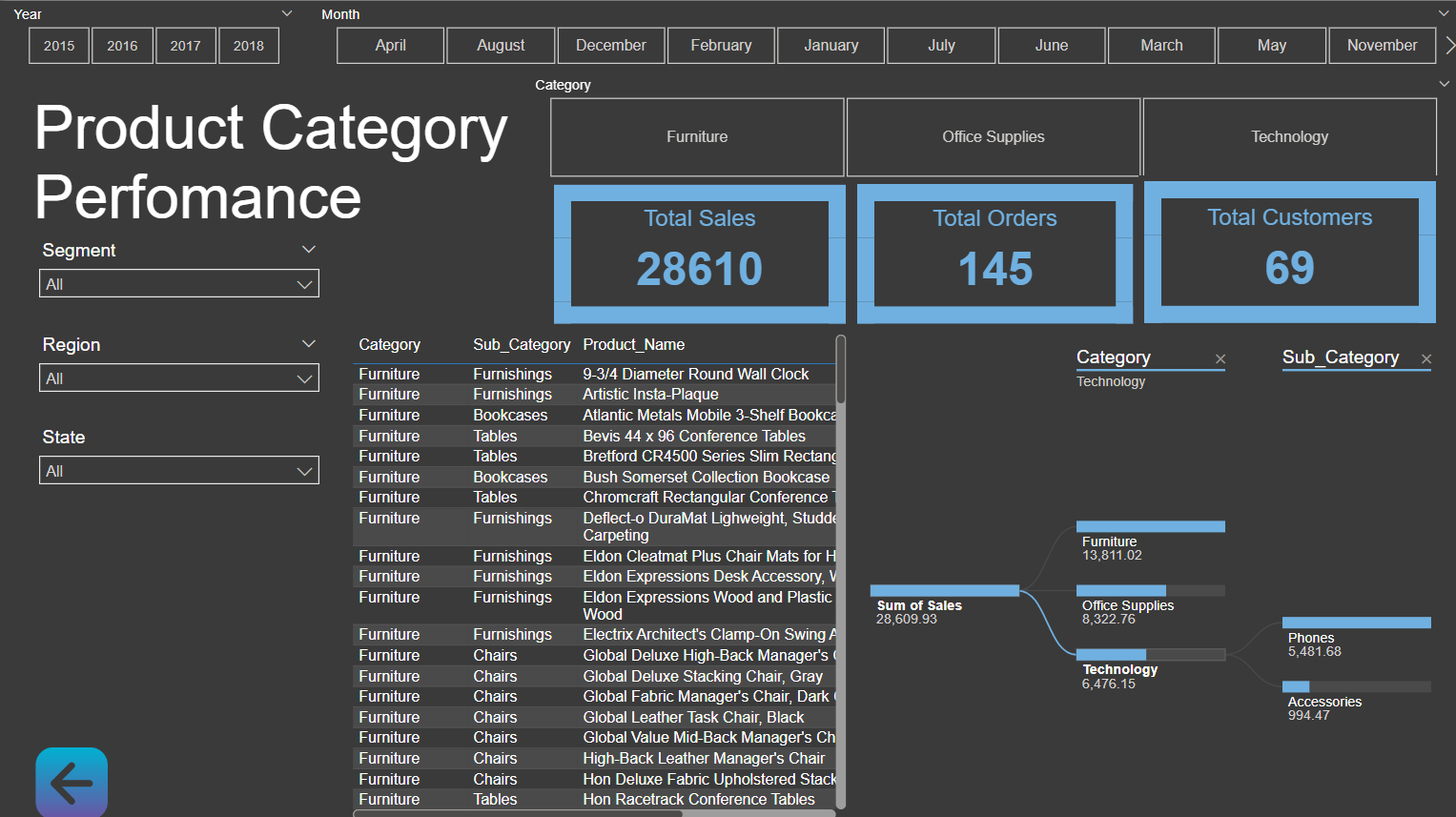This screenshot has height=817, width=1456.
Task: Click the Total Customers card
Action: 1290,253
